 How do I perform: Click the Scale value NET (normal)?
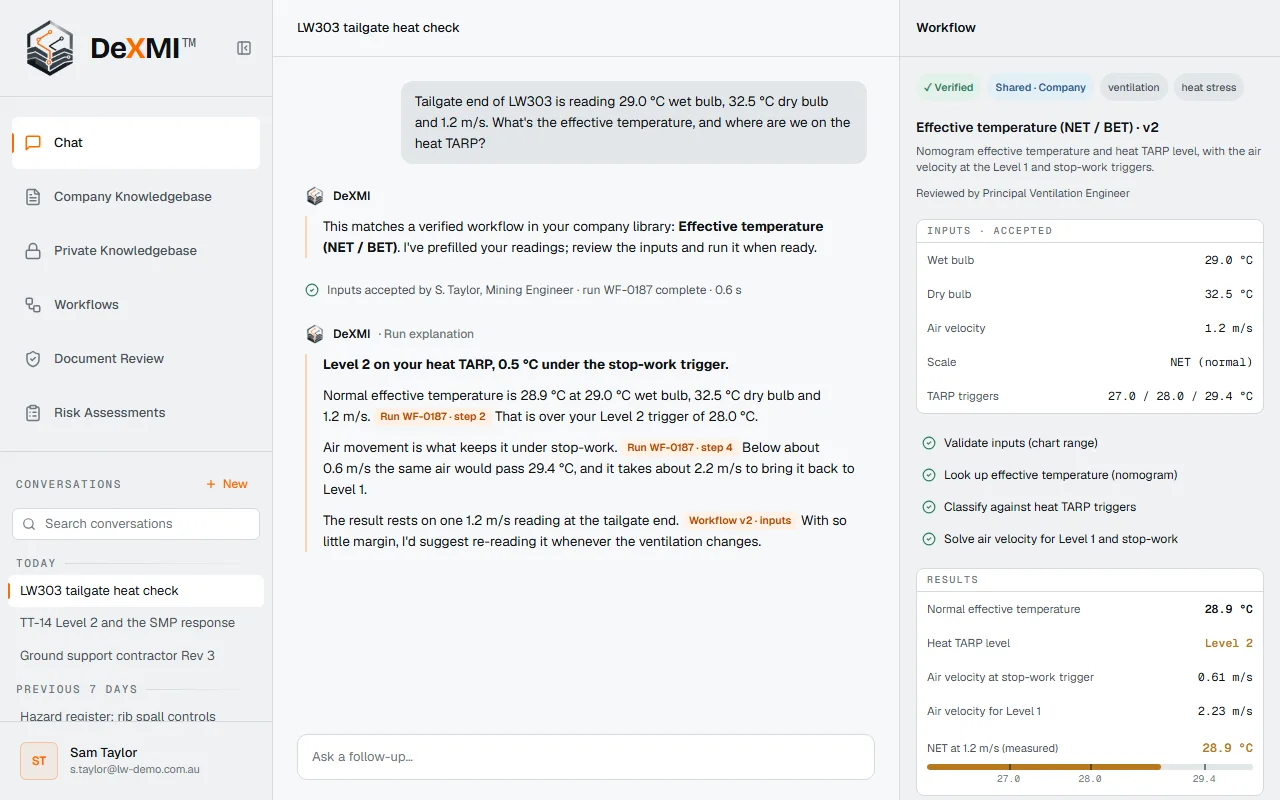(1211, 362)
